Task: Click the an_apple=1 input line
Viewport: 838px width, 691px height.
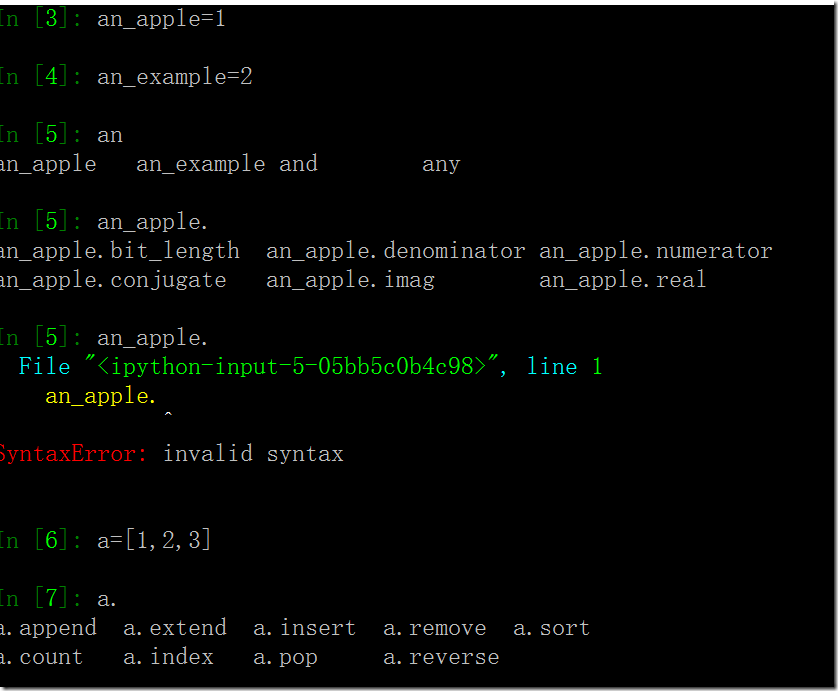Action: click(x=161, y=19)
